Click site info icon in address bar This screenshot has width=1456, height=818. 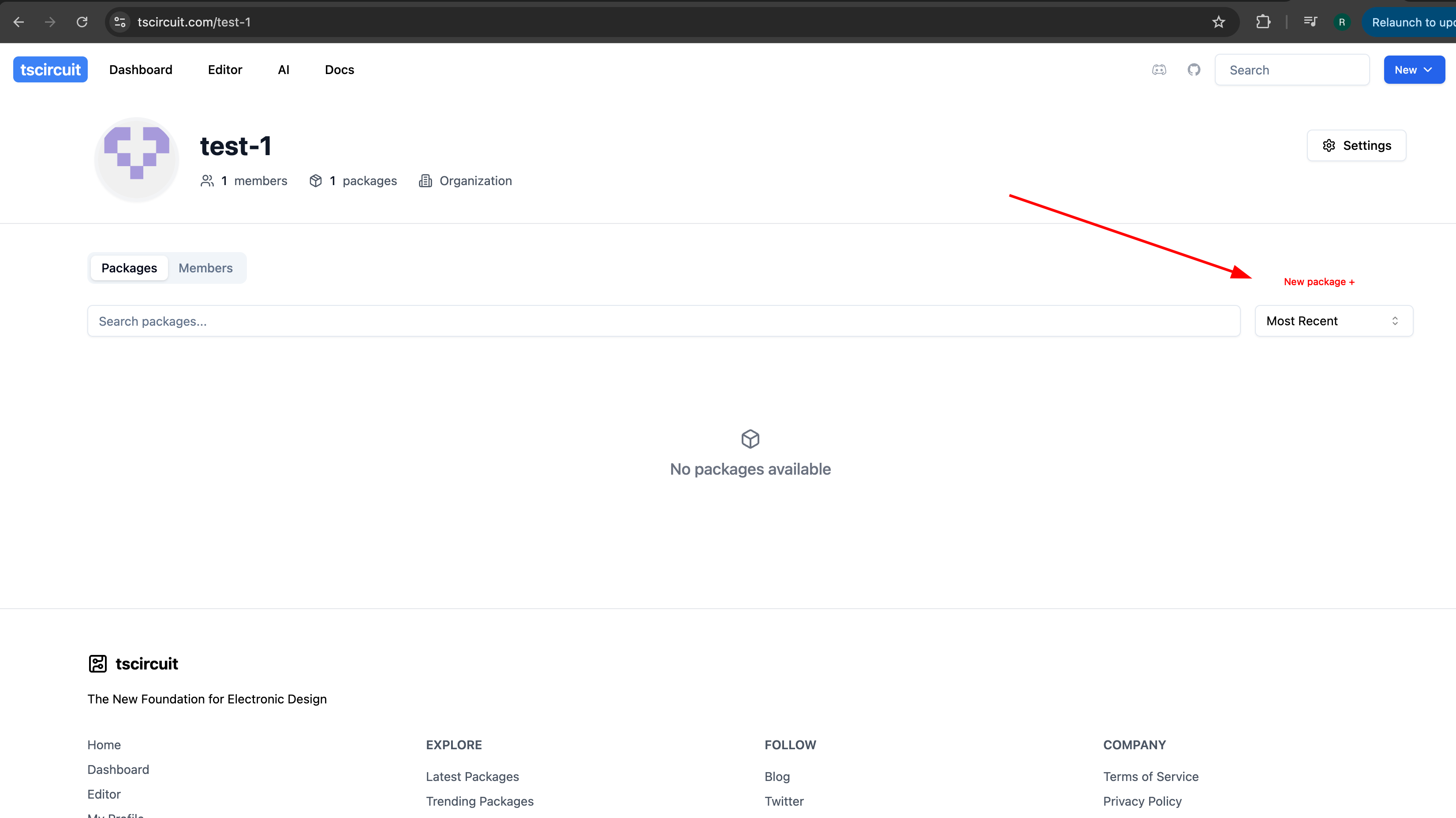click(x=120, y=22)
